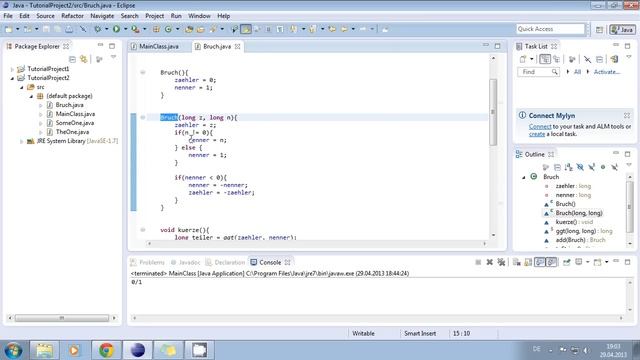Open the File menu

pos(8,16)
